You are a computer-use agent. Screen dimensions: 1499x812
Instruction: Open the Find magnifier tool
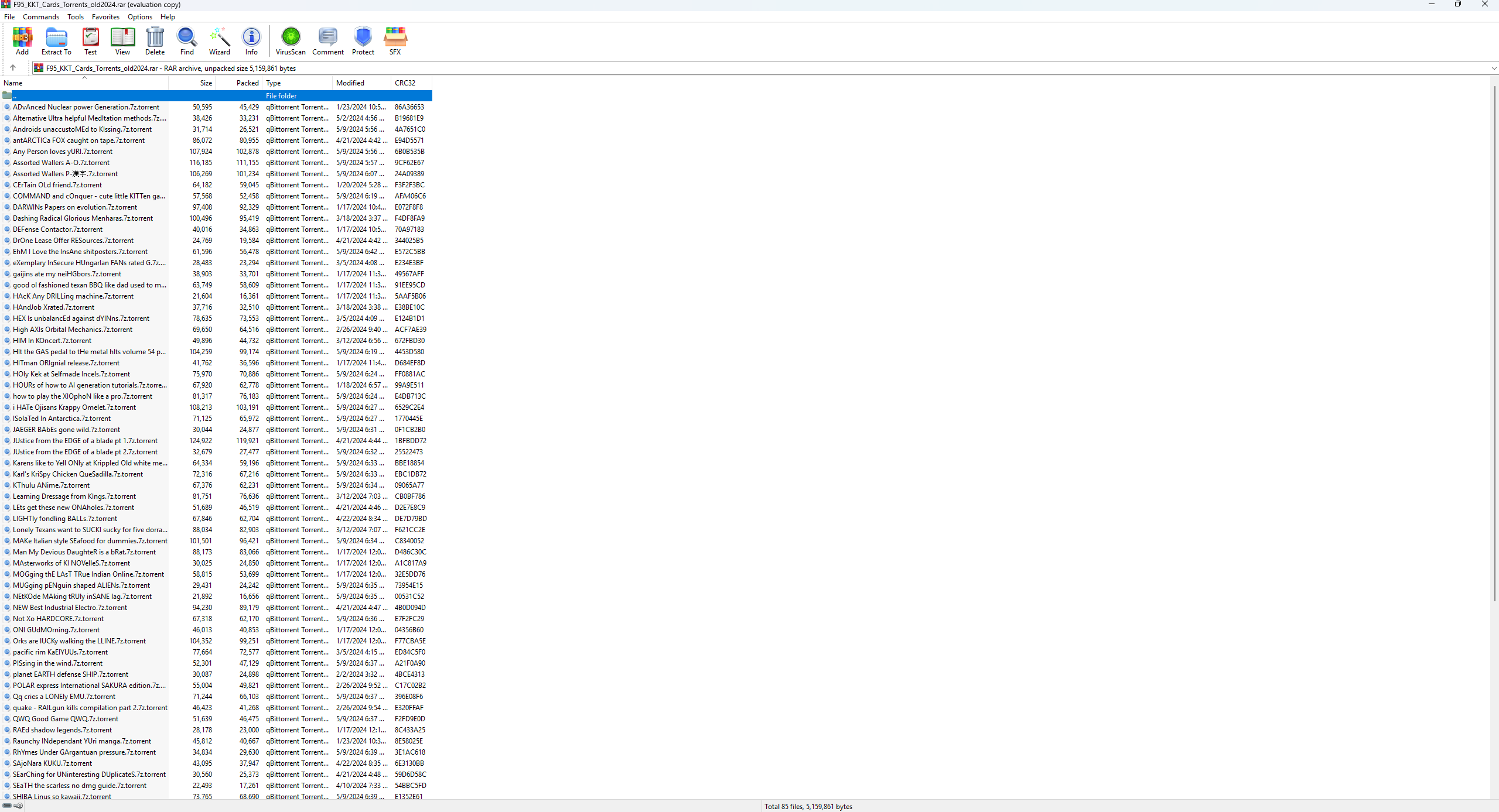pyautogui.click(x=187, y=41)
